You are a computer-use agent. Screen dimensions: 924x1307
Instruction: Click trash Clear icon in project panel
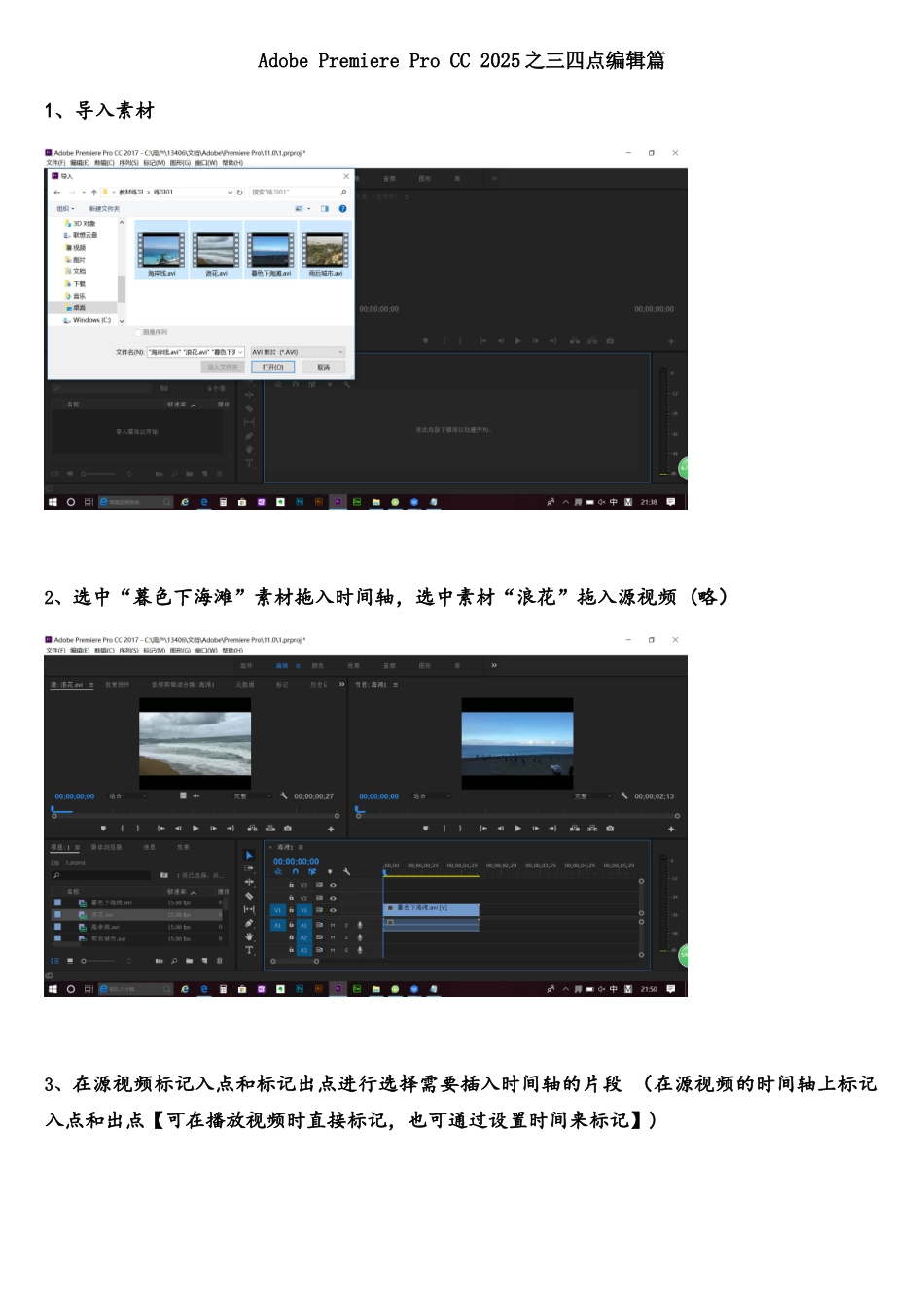(219, 961)
